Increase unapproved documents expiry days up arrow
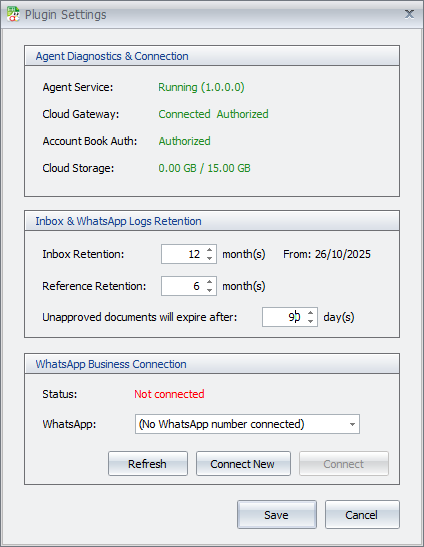This screenshot has height=547, width=424. (x=310, y=313)
